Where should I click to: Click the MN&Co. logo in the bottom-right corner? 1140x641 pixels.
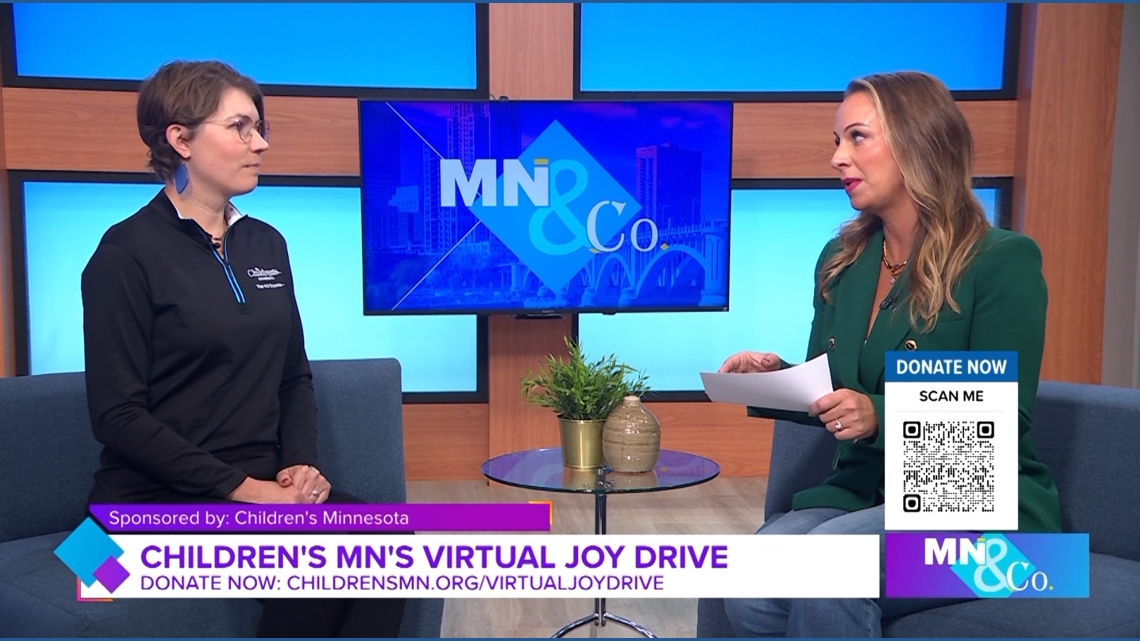pos(985,565)
